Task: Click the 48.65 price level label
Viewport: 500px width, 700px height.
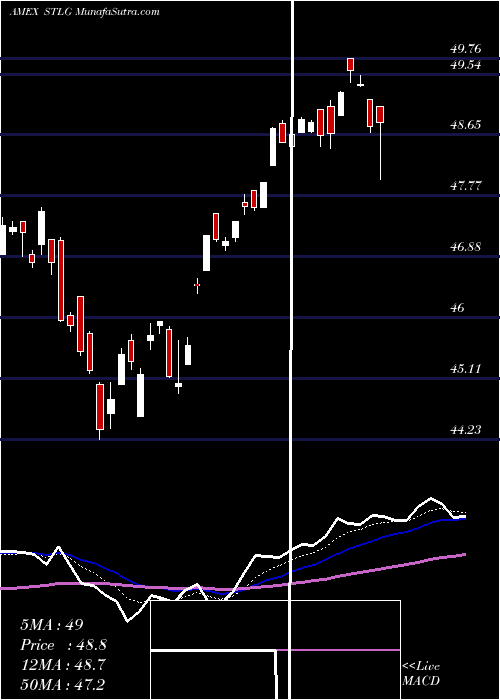Action: click(466, 125)
